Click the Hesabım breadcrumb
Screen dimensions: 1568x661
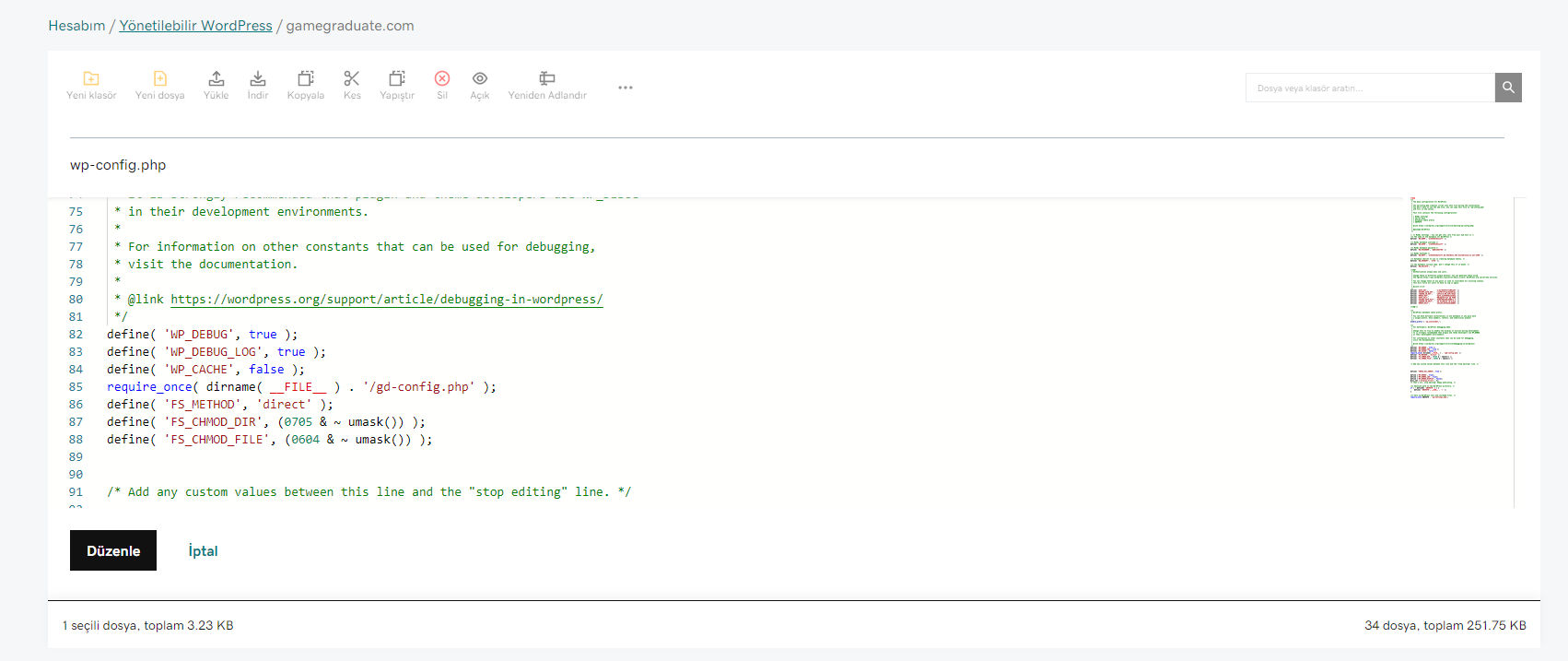tap(76, 26)
